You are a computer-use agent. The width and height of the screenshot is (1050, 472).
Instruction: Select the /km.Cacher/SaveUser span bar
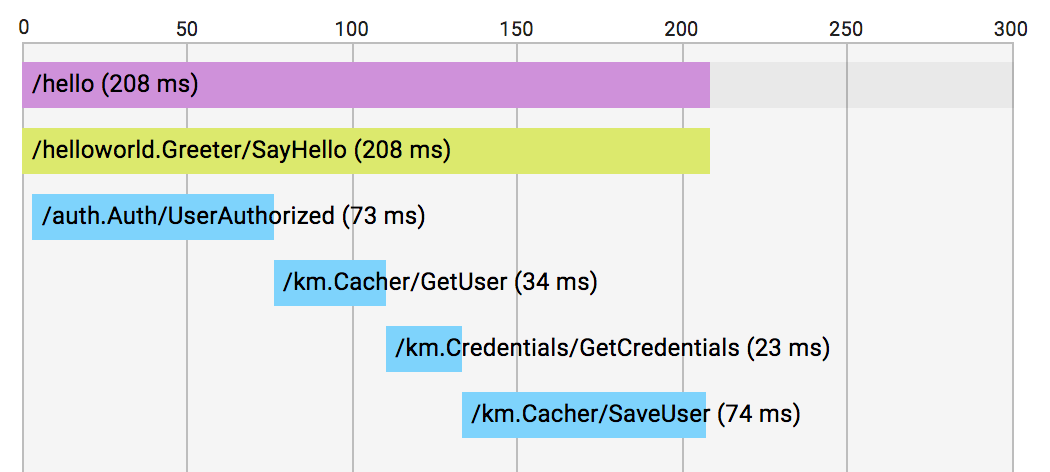tap(584, 415)
